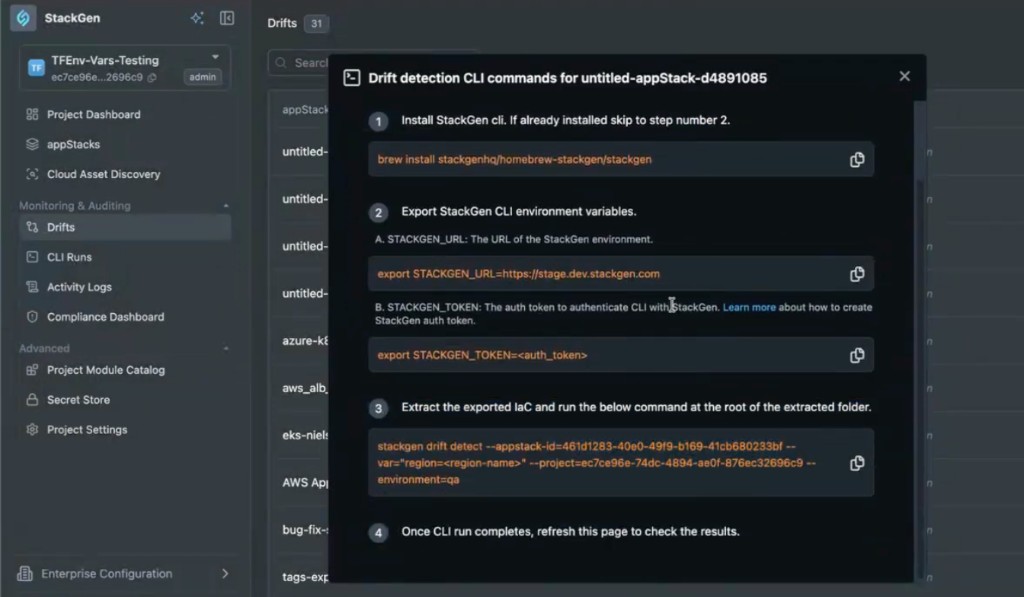Click the Drifts count badge 31
Image resolution: width=1024 pixels, height=597 pixels.
click(316, 24)
